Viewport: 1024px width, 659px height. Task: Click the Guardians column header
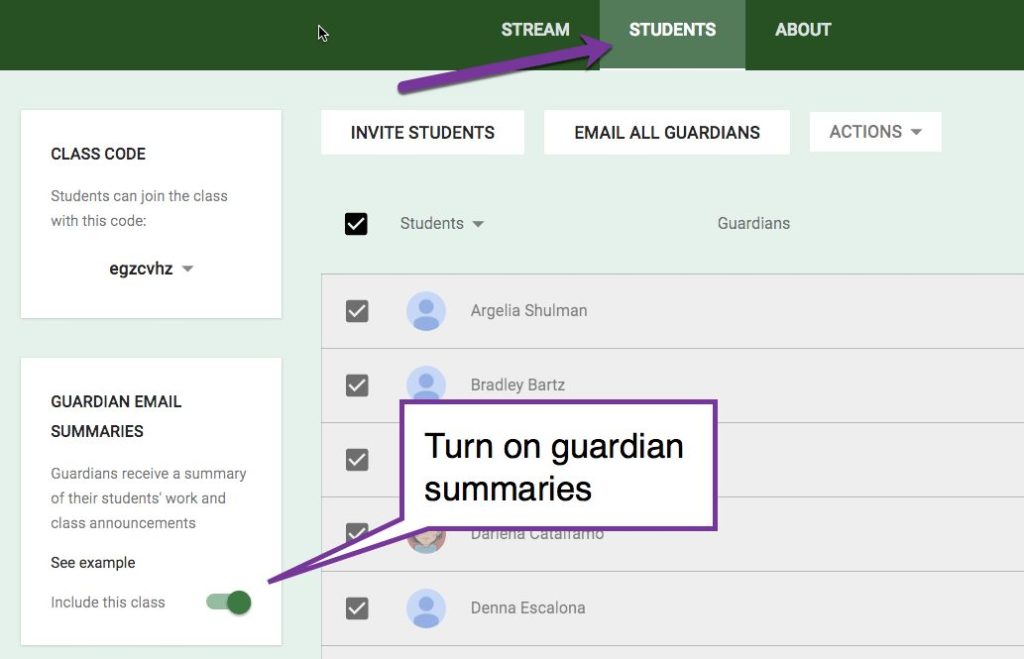(x=753, y=223)
